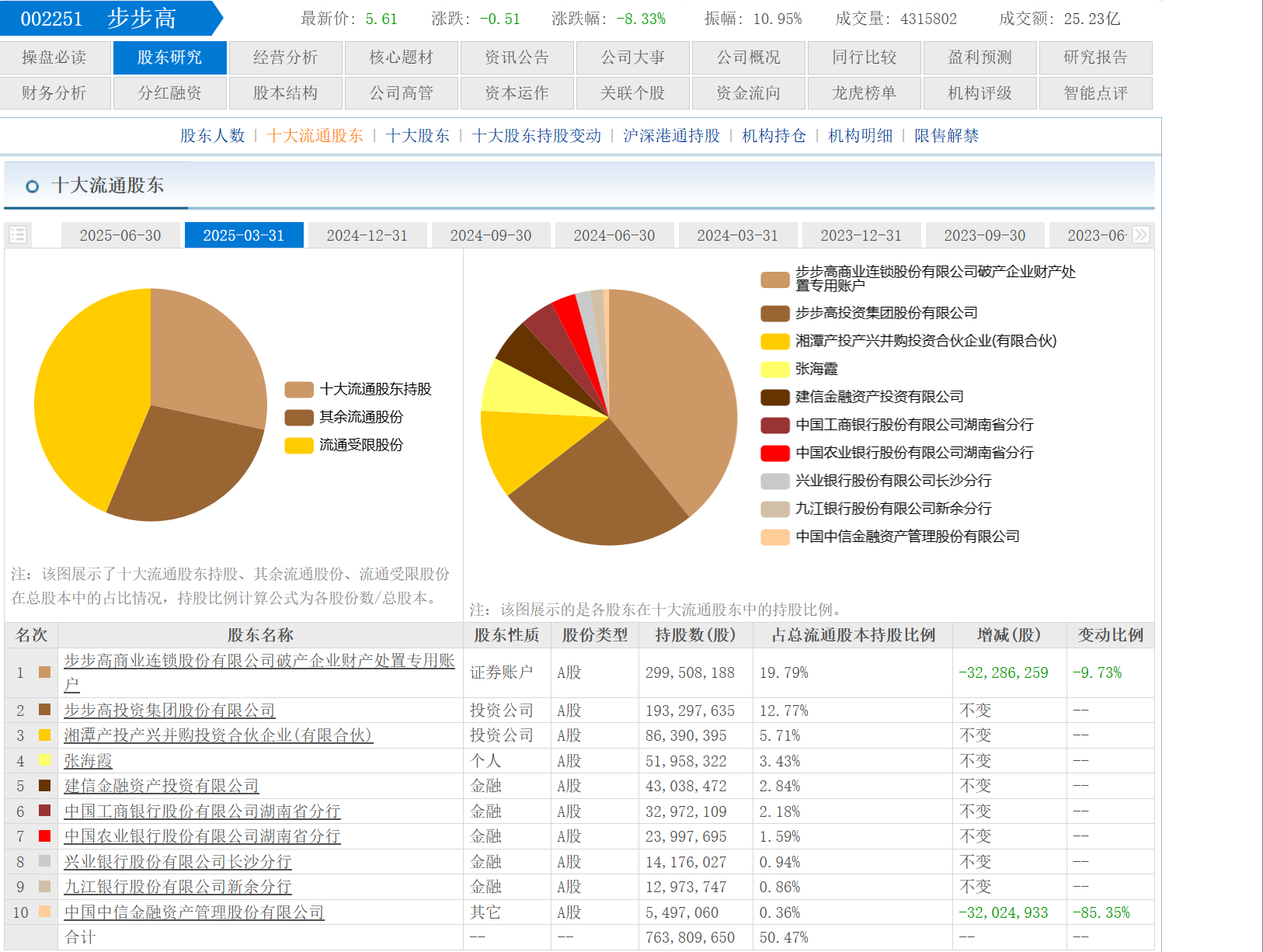Open the 机构评级 tab
This screenshot has height=952, width=1263.
click(x=980, y=93)
